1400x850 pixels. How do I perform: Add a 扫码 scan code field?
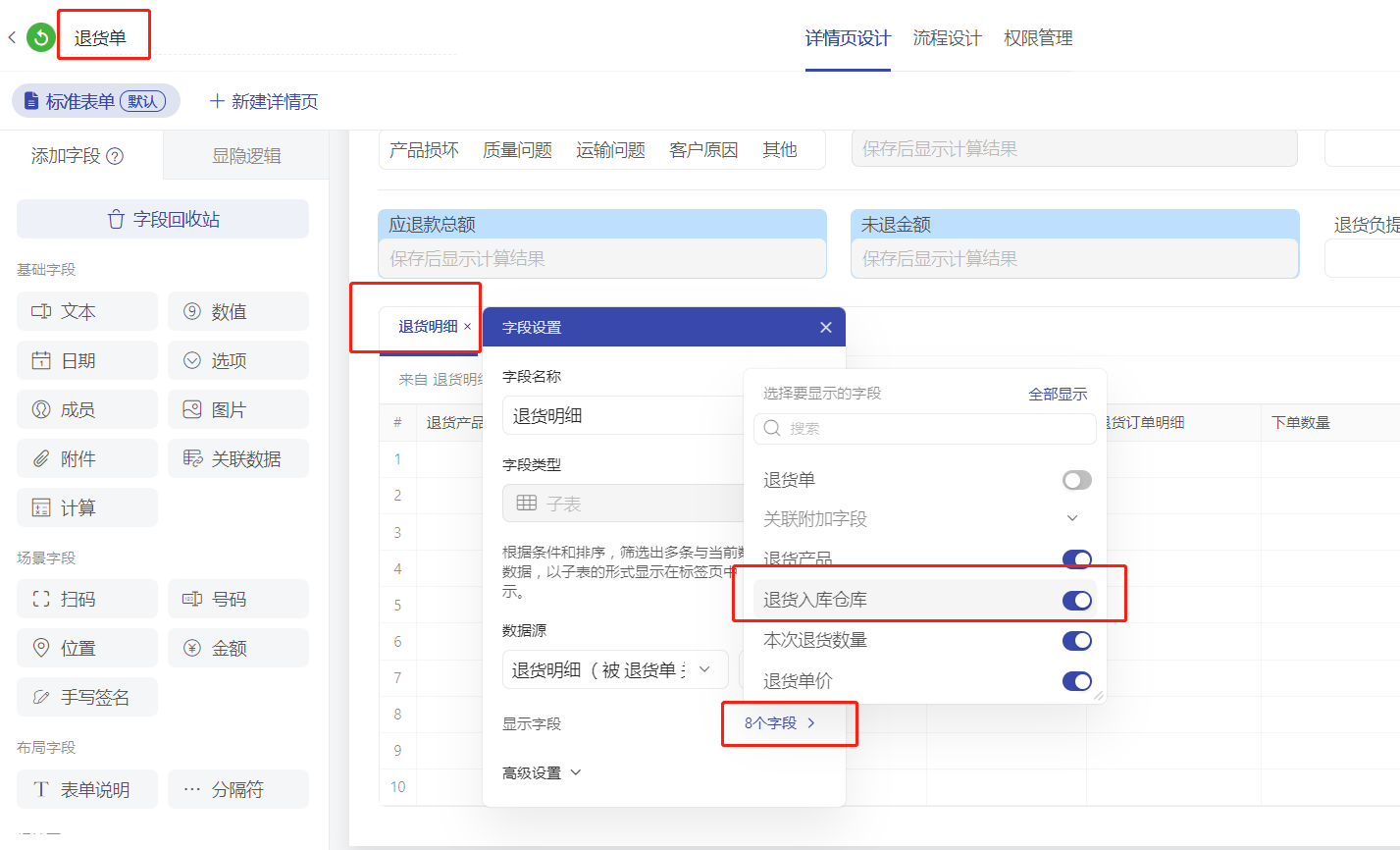[87, 599]
